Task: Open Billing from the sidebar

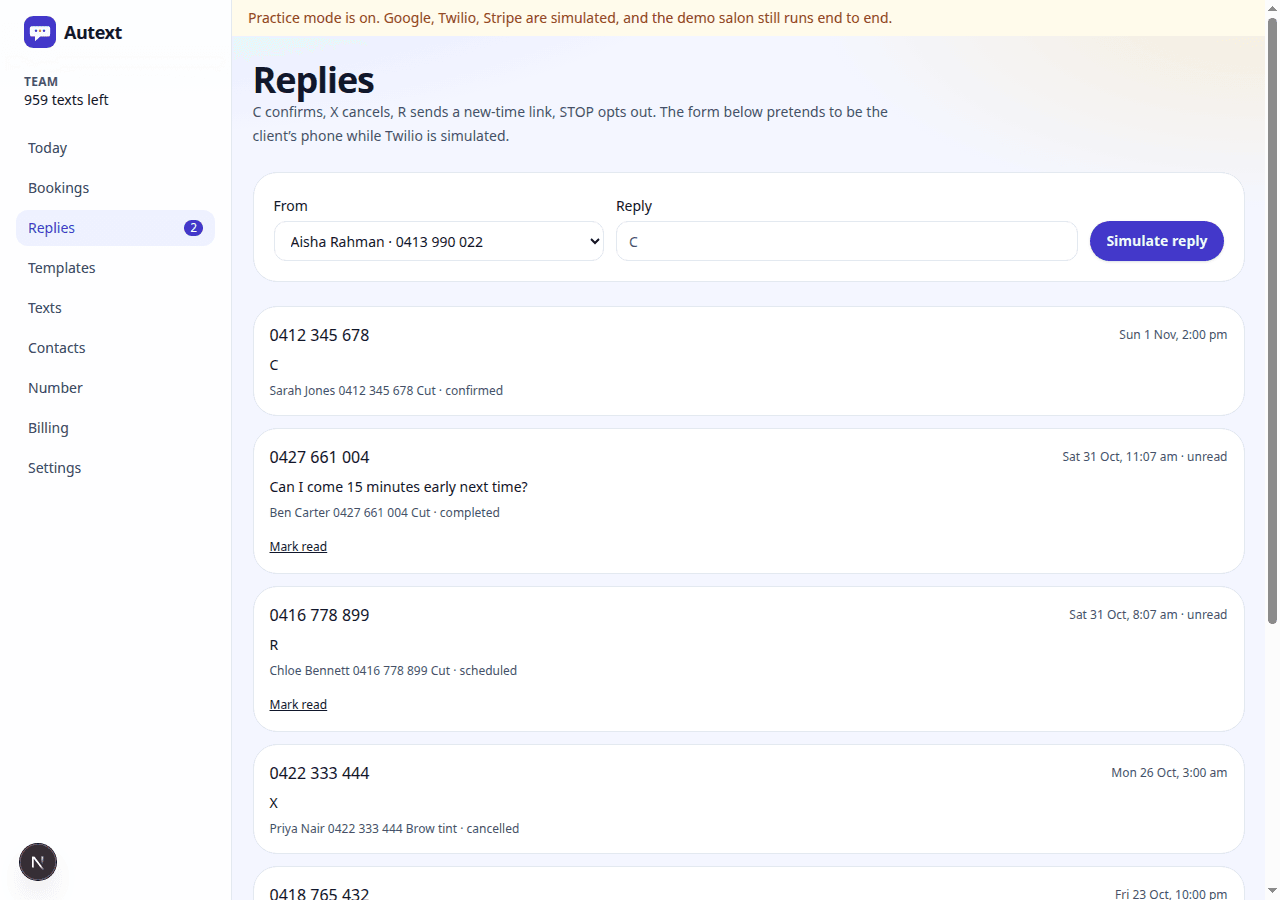Action: [115, 428]
